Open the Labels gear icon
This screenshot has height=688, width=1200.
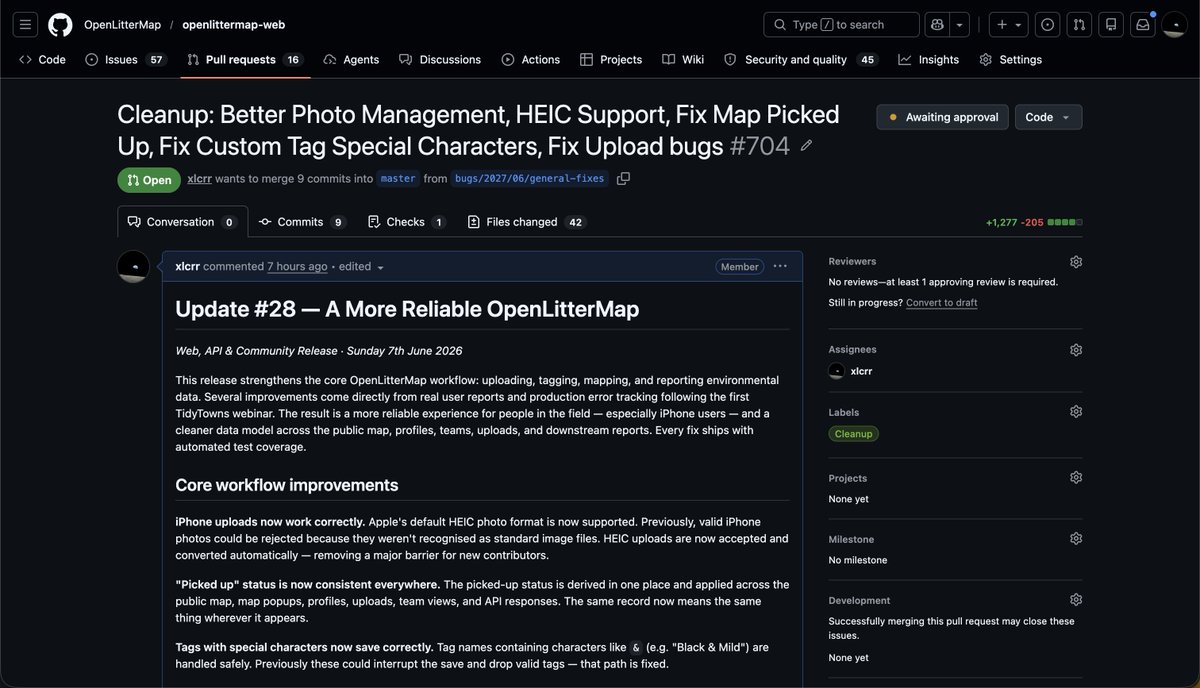coord(1076,412)
